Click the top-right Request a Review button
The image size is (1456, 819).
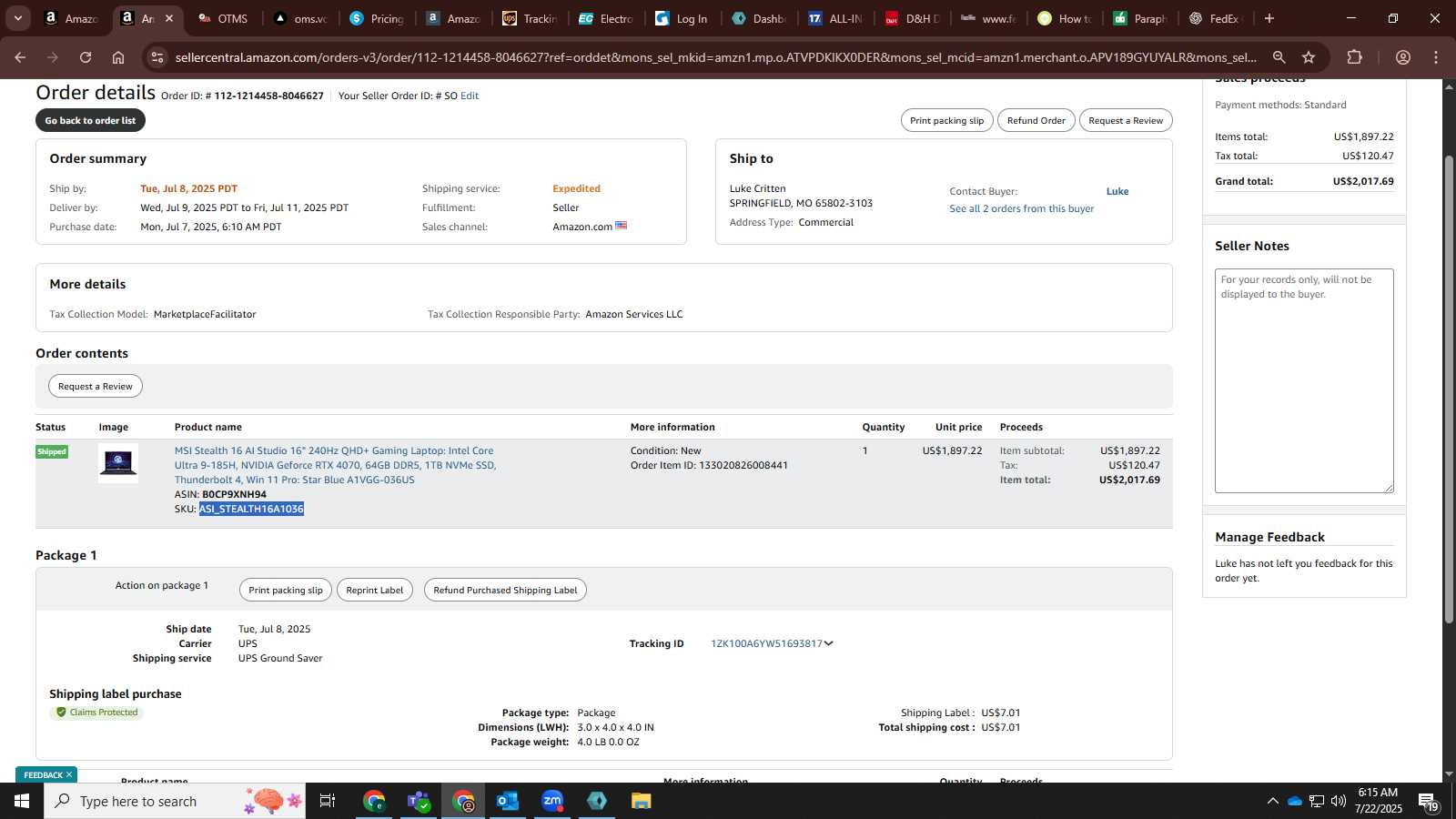click(x=1126, y=120)
